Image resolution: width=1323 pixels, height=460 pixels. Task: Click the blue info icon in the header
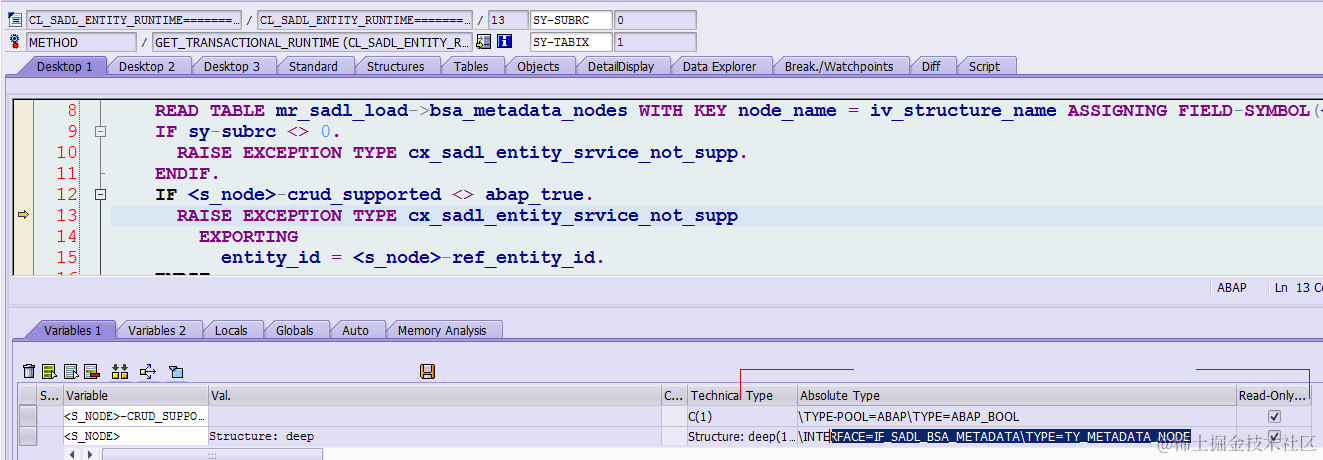point(505,42)
